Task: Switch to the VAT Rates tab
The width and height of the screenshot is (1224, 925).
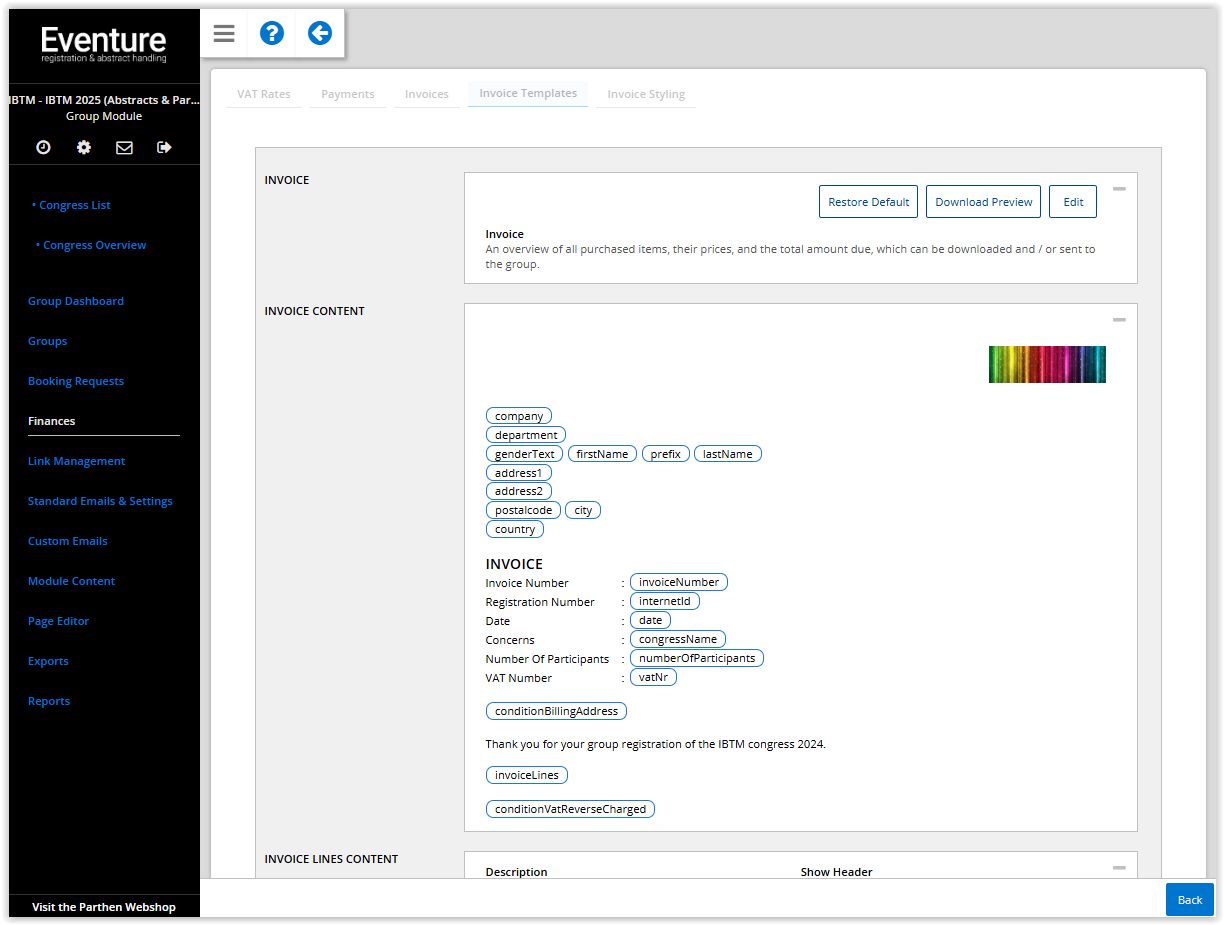Action: 264,94
